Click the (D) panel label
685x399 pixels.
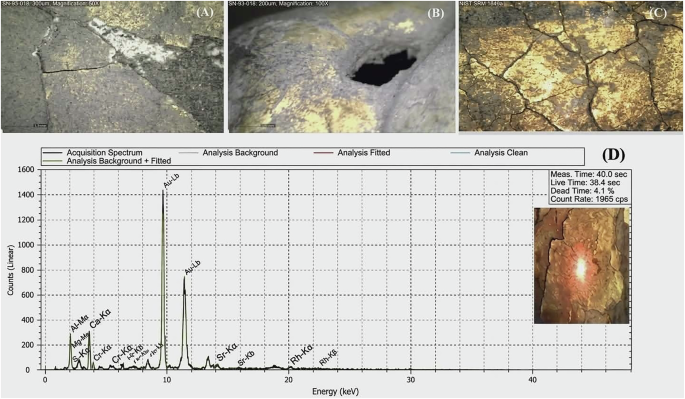(x=613, y=155)
